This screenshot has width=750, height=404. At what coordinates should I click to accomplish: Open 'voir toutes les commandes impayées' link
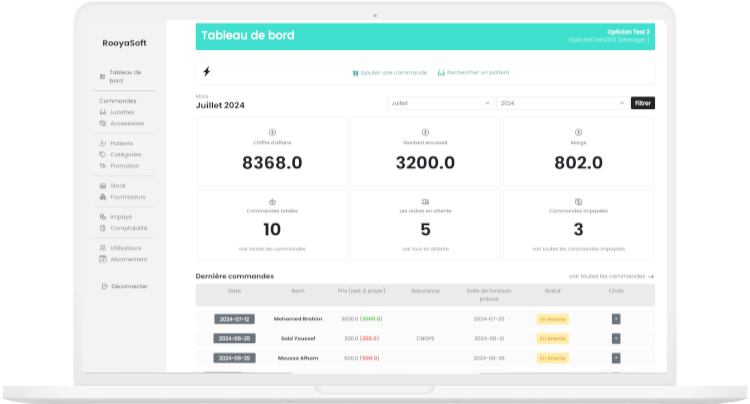tap(578, 248)
